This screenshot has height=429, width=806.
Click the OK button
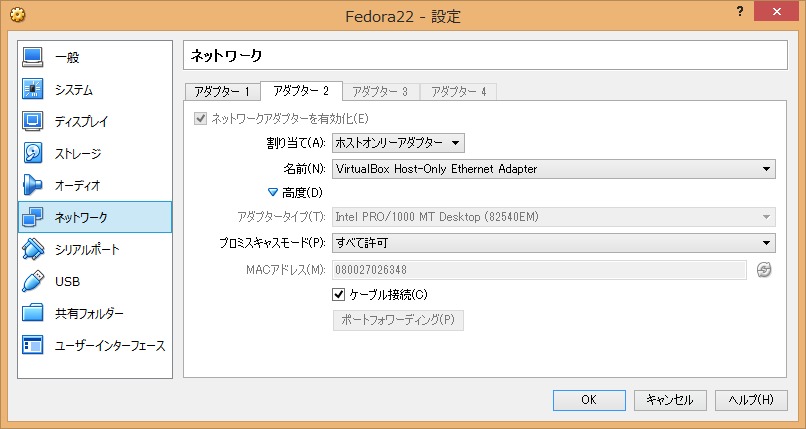pos(589,400)
